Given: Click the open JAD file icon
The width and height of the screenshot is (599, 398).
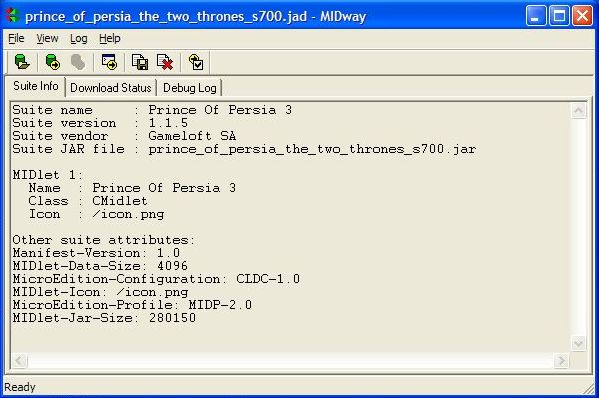Looking at the screenshot, I should pyautogui.click(x=22, y=62).
